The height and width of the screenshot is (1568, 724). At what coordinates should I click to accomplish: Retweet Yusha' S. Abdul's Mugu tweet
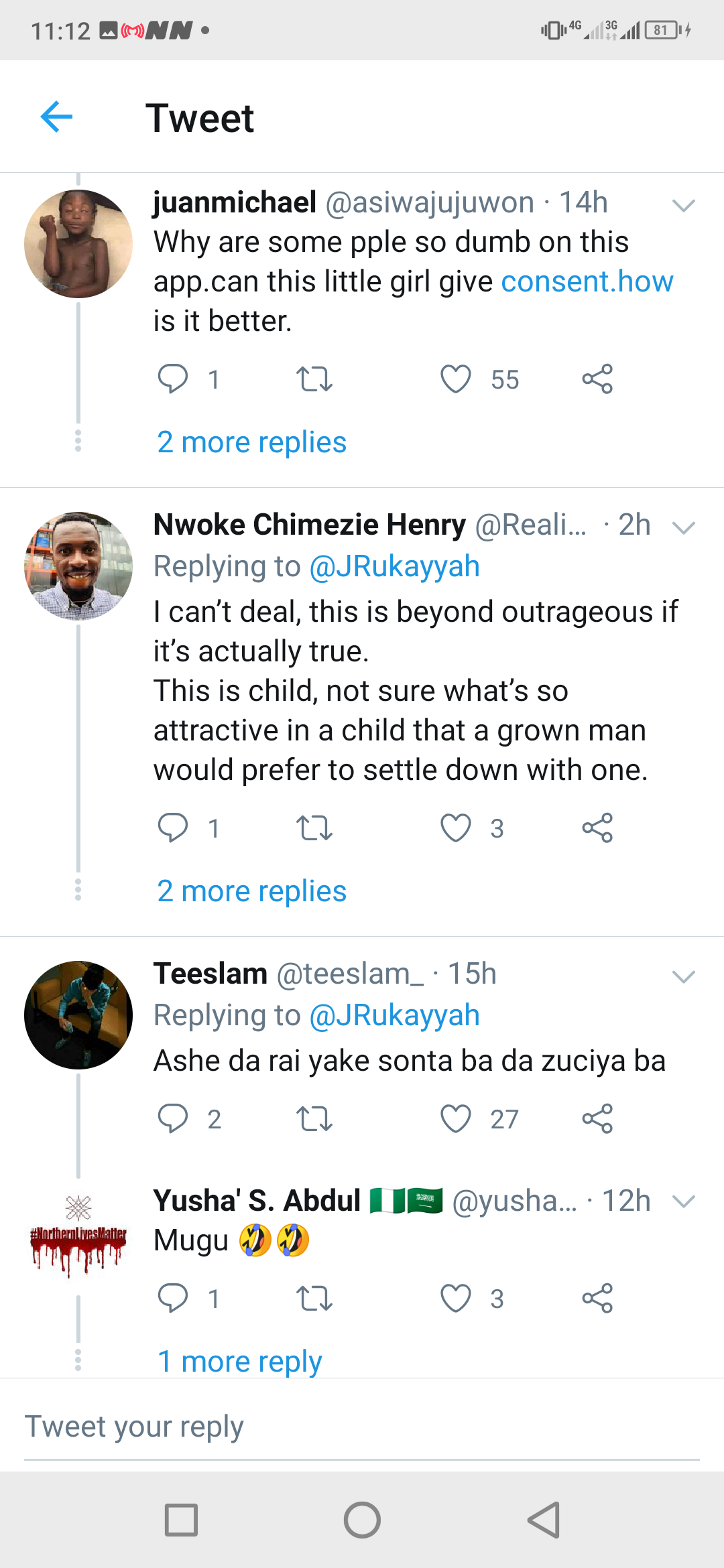click(x=314, y=1299)
